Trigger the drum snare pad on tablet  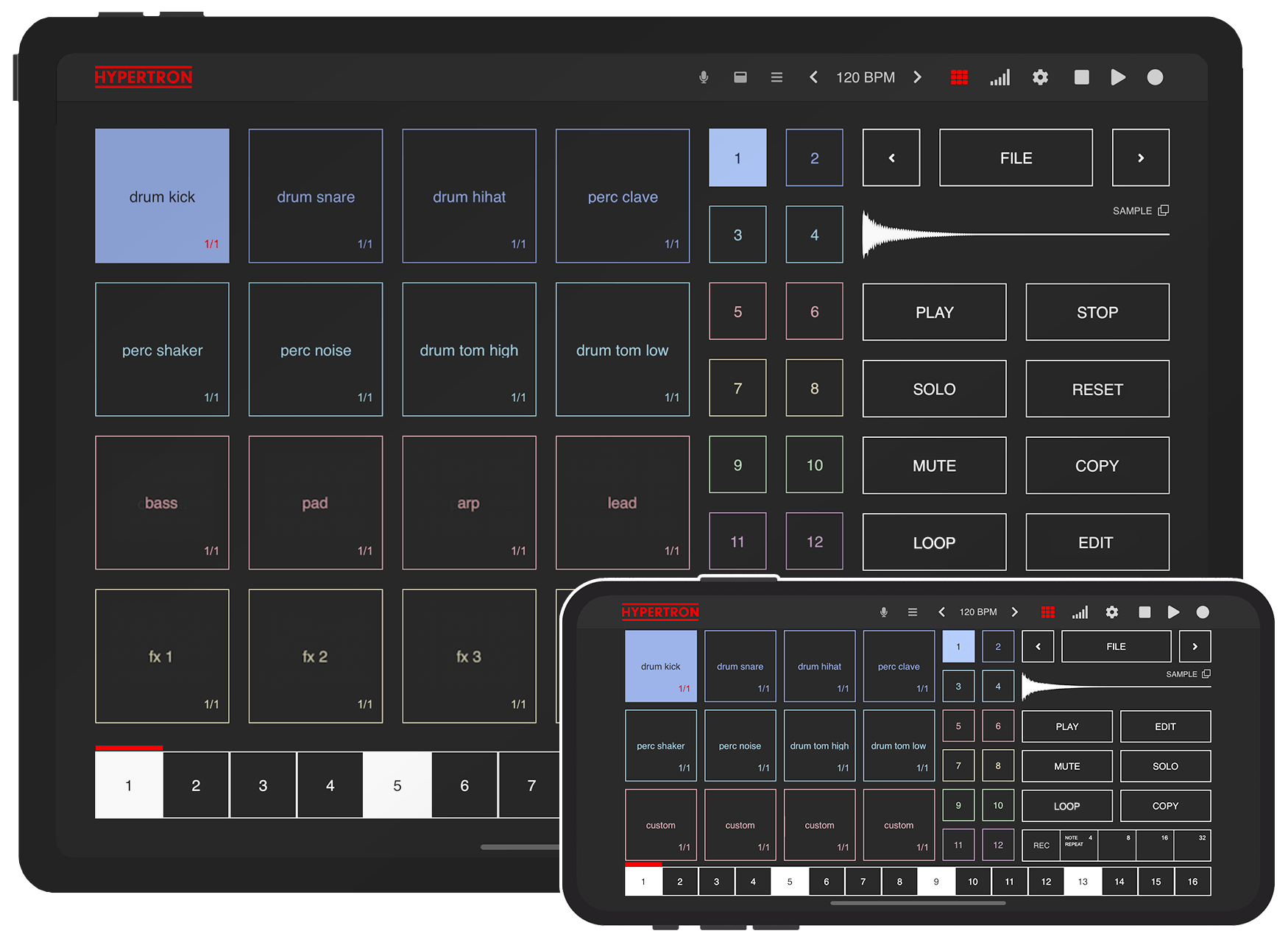point(316,196)
